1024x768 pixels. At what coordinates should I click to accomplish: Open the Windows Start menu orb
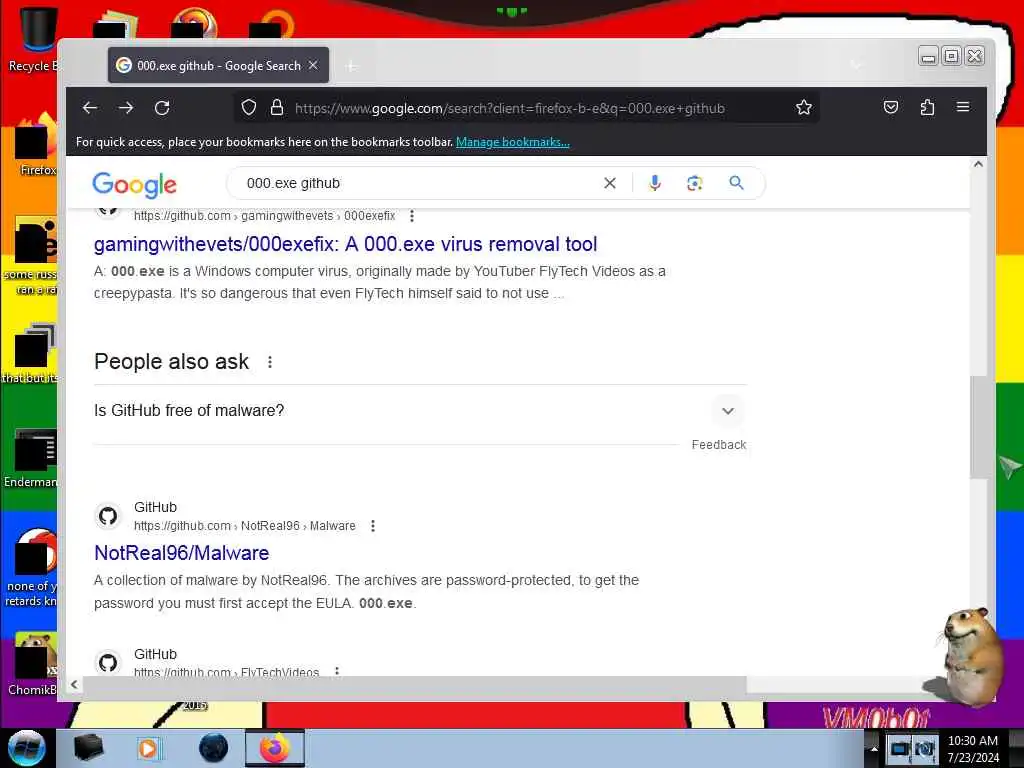(x=26, y=748)
